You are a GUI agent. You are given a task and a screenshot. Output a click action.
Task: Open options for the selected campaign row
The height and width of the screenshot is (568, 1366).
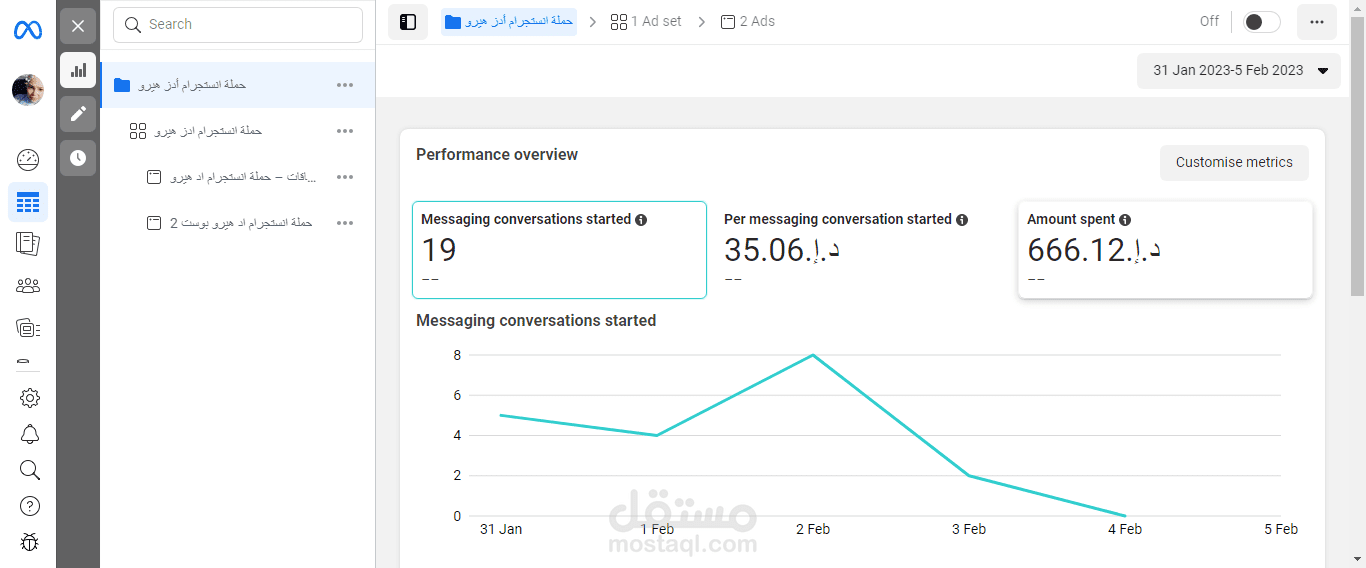pos(345,85)
